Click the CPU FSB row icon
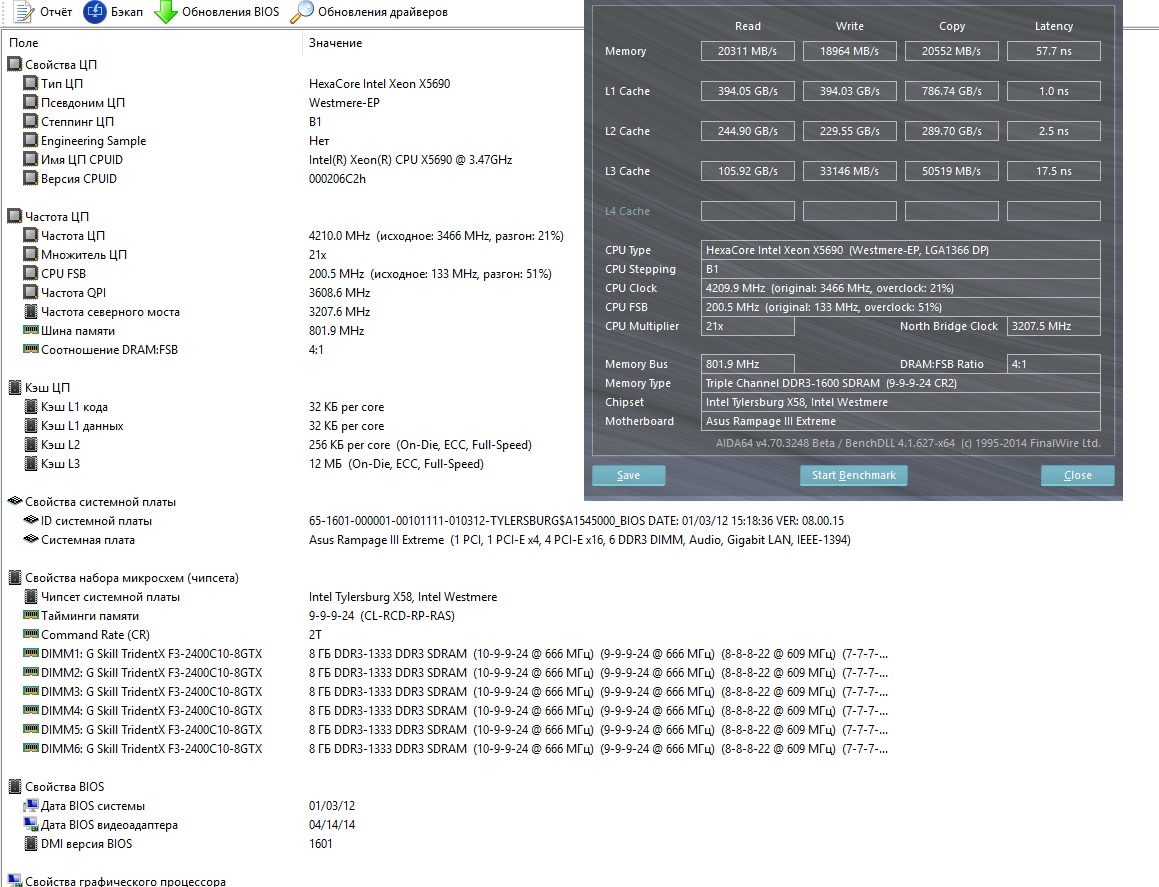The height and width of the screenshot is (887, 1159). click(30, 273)
